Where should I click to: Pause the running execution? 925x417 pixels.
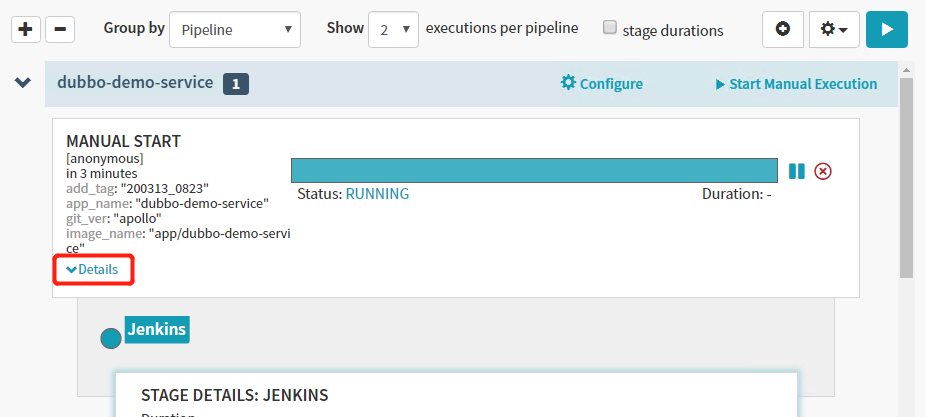click(x=796, y=171)
